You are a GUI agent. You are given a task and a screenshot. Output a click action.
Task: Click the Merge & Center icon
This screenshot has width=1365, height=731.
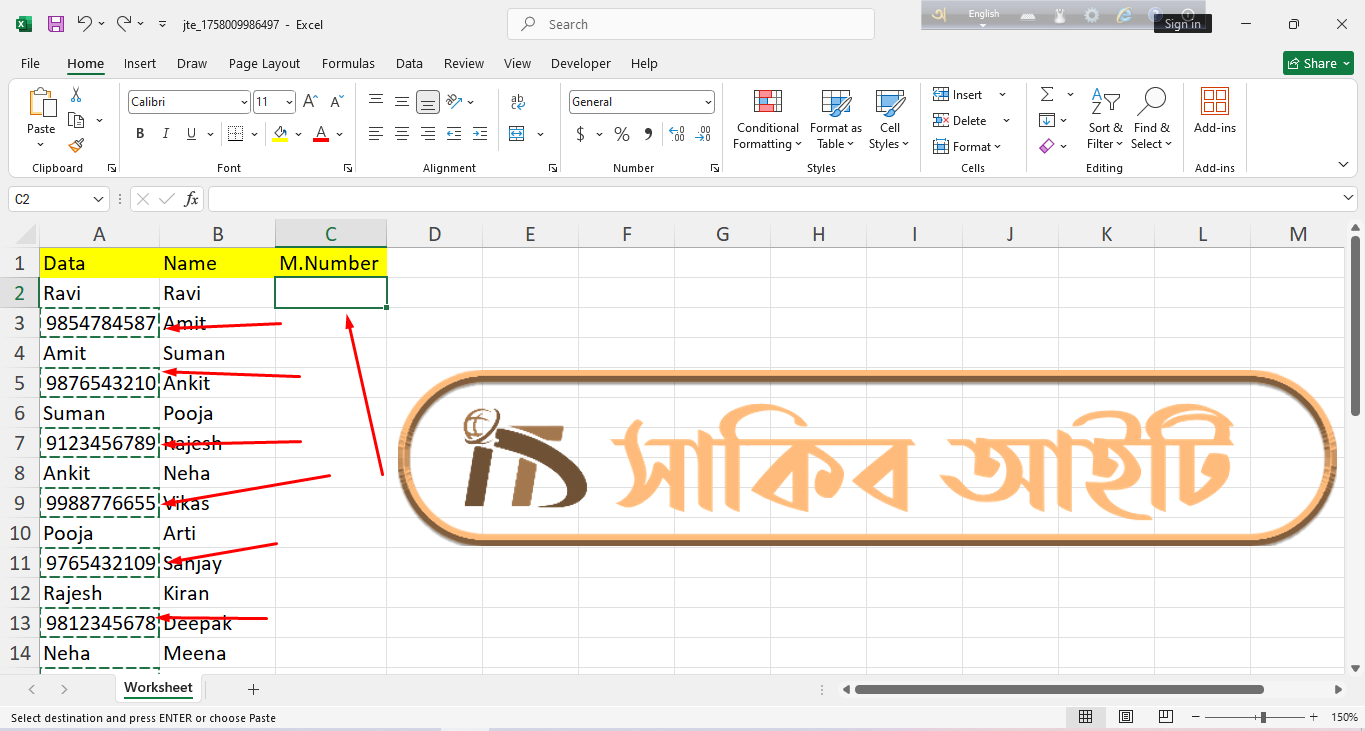(x=517, y=134)
